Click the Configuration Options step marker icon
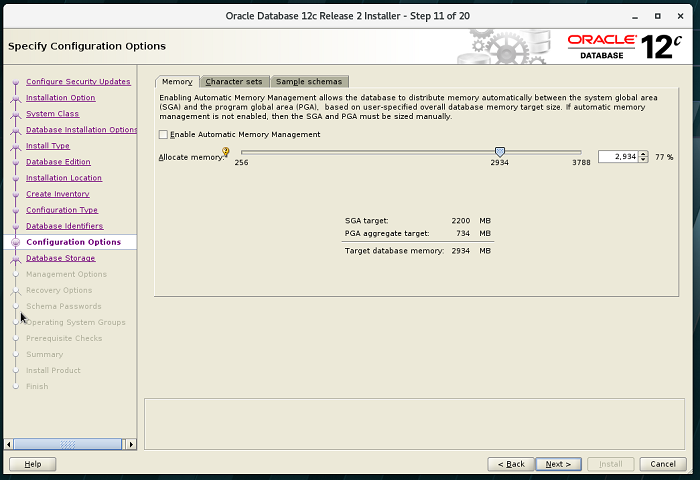This screenshot has height=480, width=700. 15,242
